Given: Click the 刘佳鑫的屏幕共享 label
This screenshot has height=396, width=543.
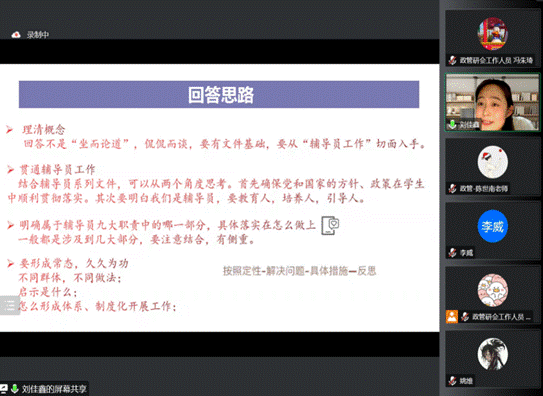Looking at the screenshot, I should click(54, 389).
